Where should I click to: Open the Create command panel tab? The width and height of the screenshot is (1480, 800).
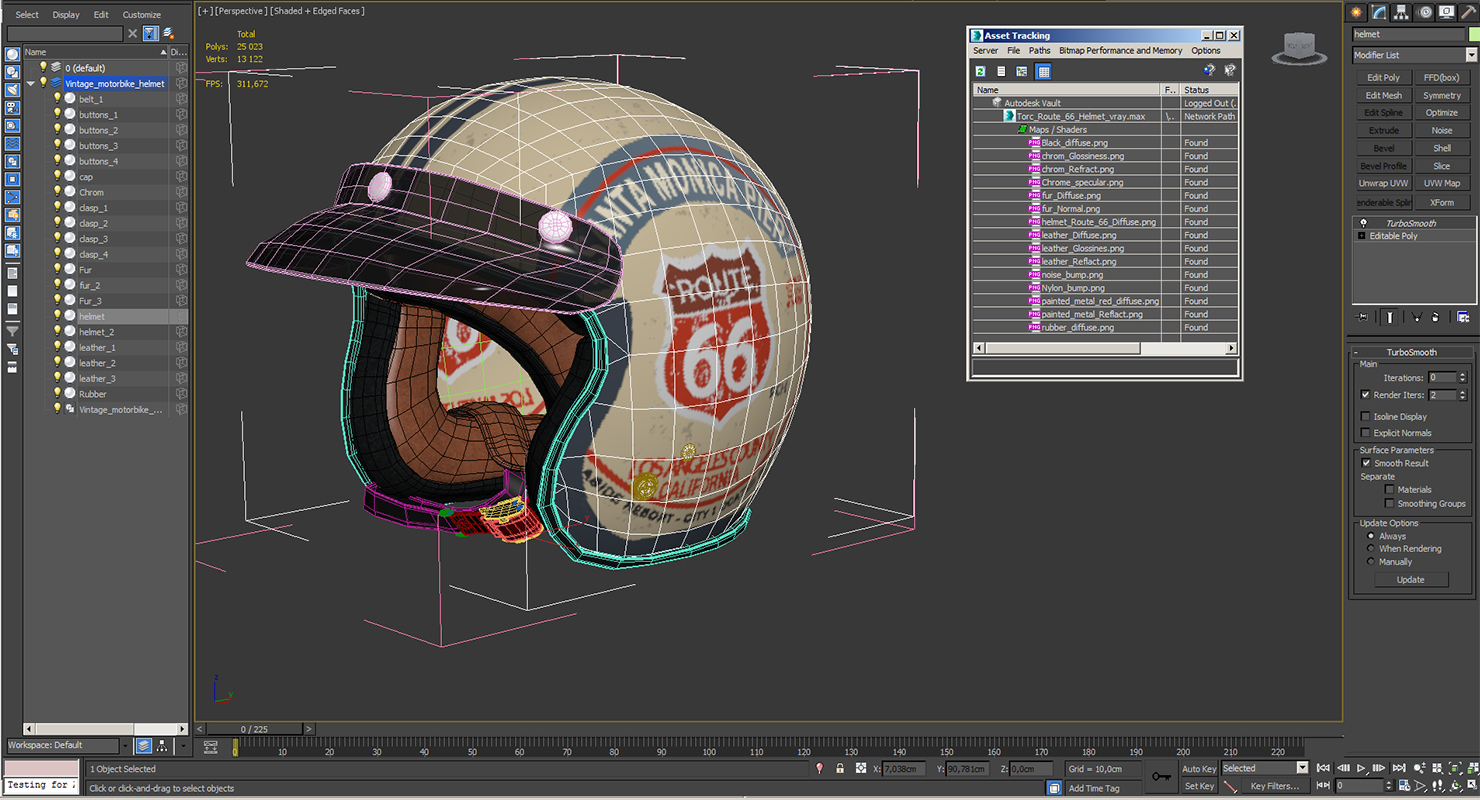tap(1357, 12)
